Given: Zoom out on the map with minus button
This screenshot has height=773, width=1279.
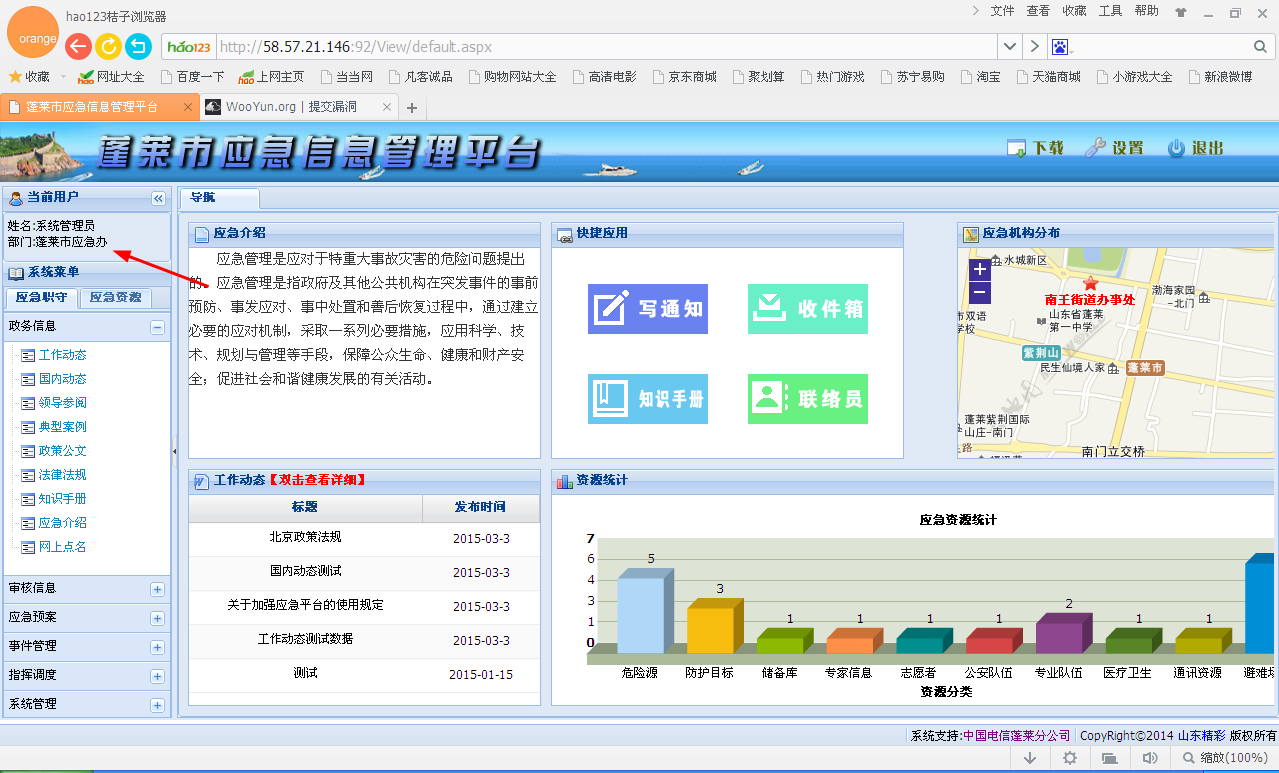Looking at the screenshot, I should point(980,292).
